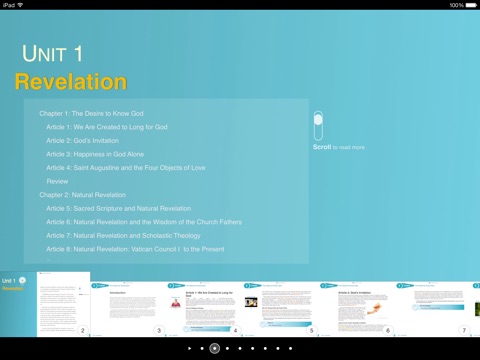480x360 pixels.
Task: Open page 7 thumbnail
Action: 433,309
